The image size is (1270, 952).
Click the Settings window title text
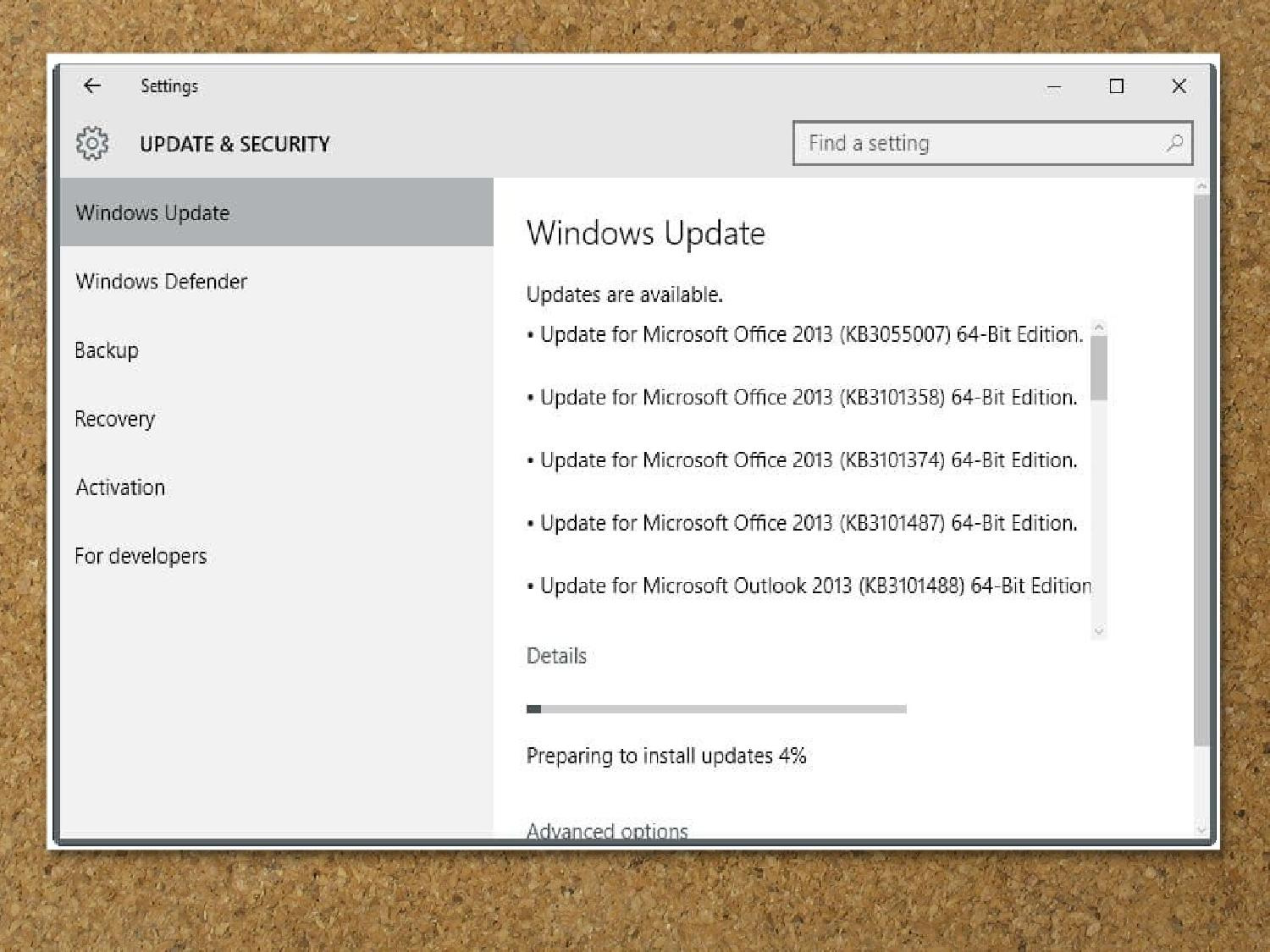coord(169,86)
